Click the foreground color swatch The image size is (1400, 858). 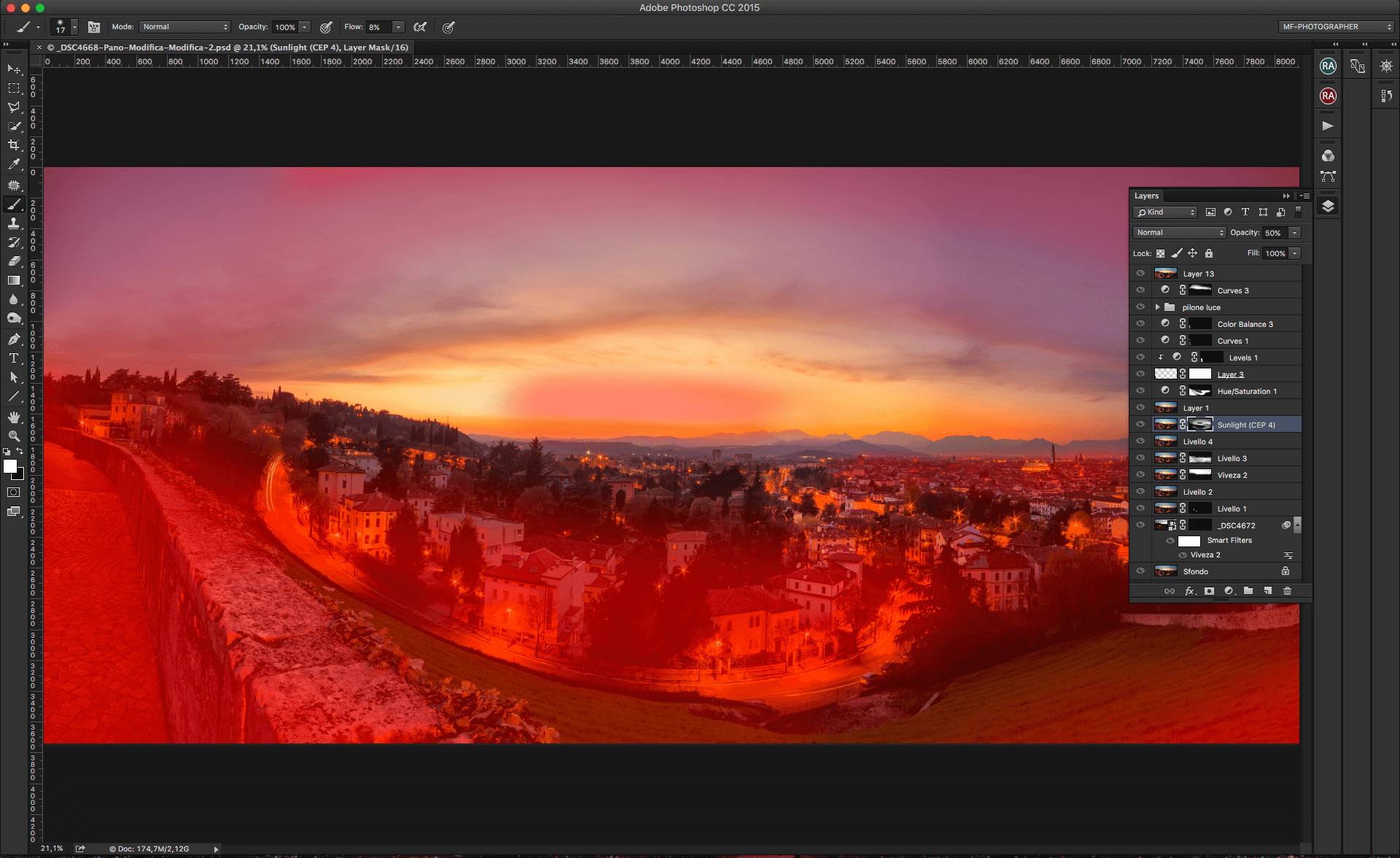[10, 467]
